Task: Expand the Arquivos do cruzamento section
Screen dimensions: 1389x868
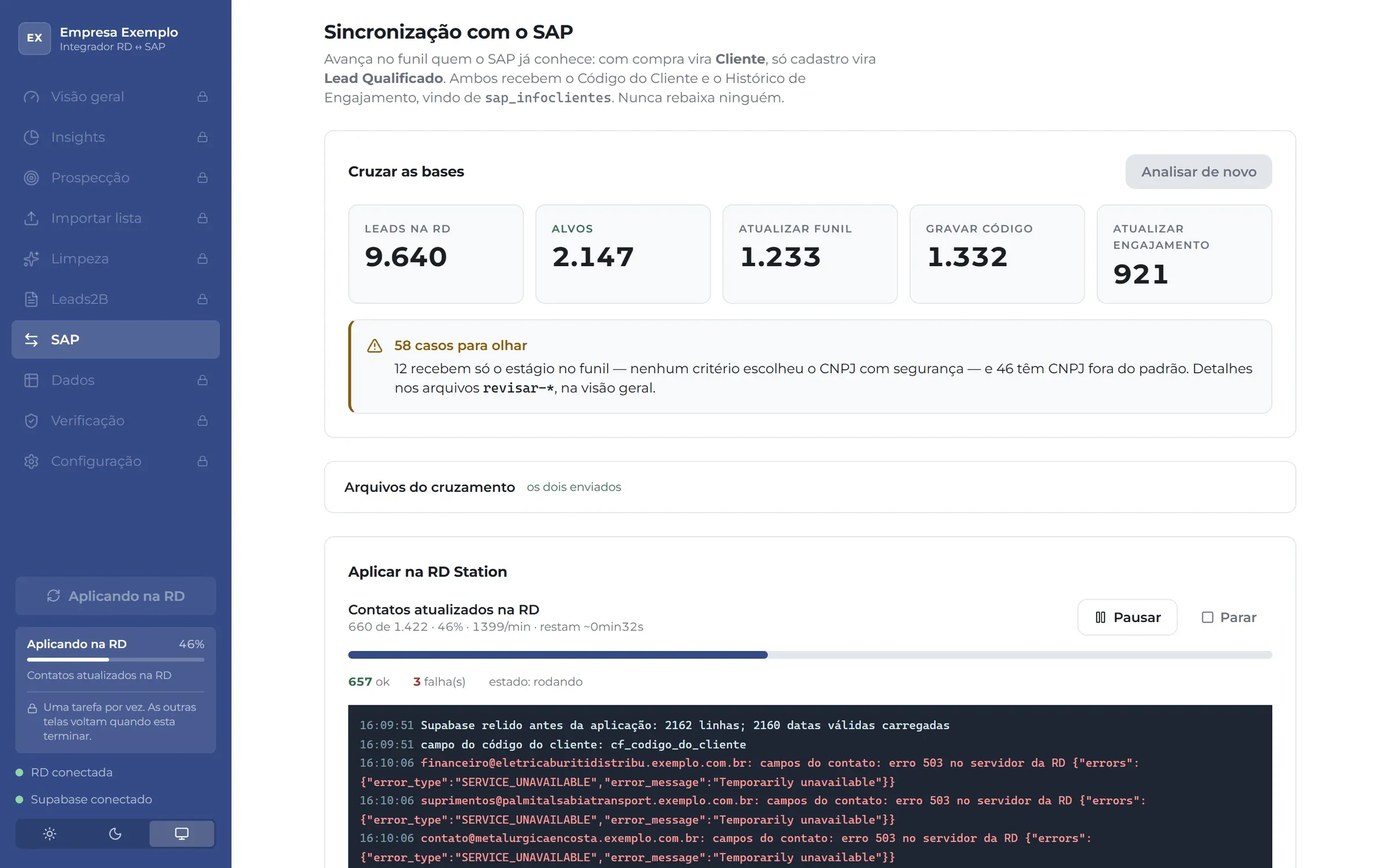Action: pos(810,487)
